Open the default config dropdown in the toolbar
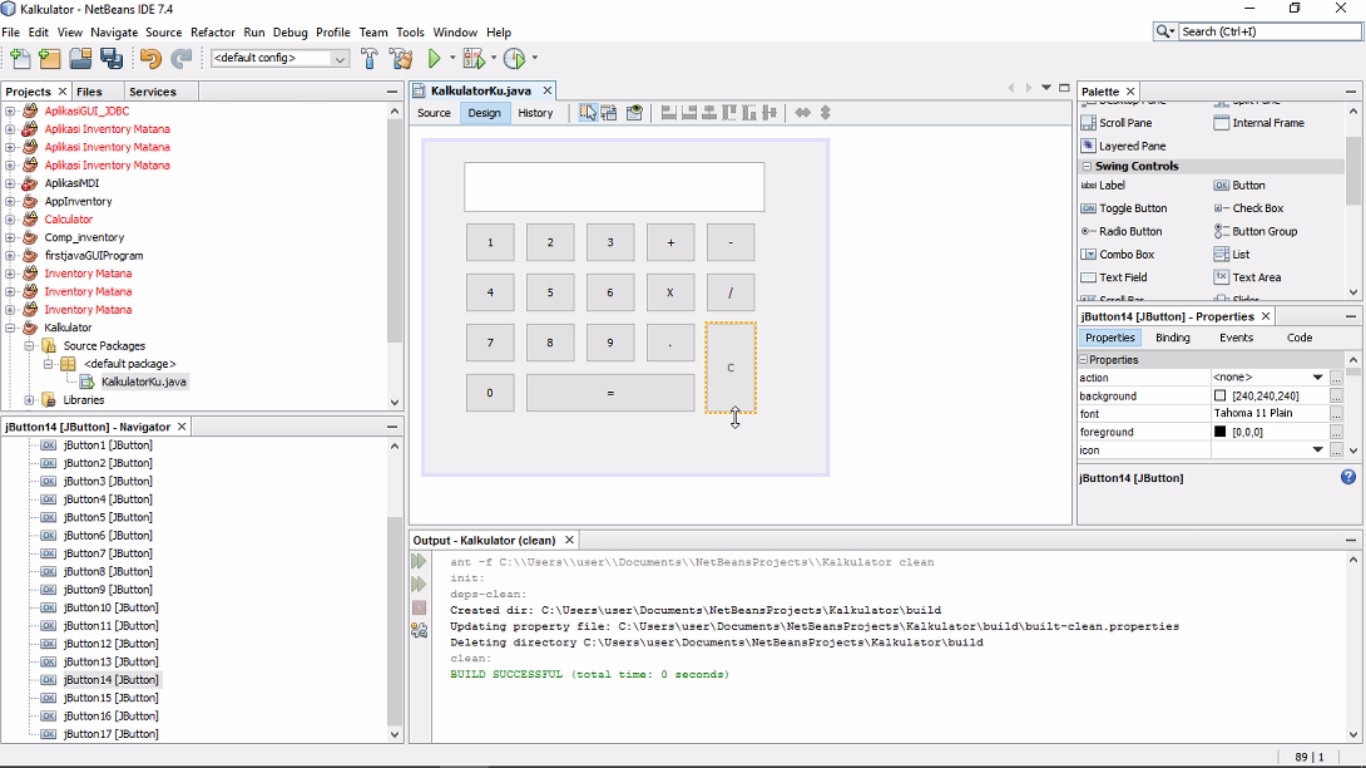 coord(338,58)
